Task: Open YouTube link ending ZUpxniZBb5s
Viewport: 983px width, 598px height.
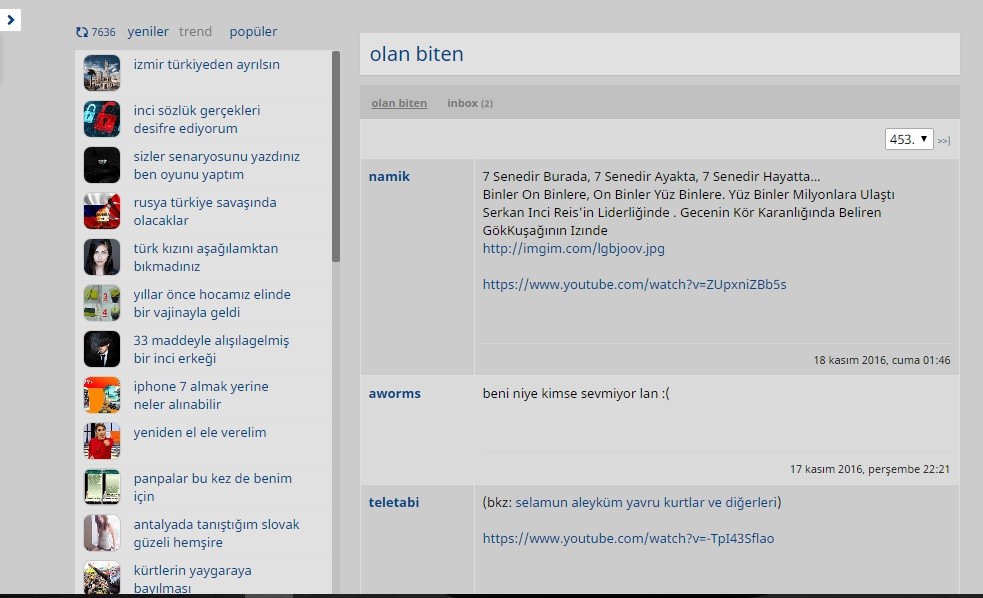Action: tap(634, 284)
